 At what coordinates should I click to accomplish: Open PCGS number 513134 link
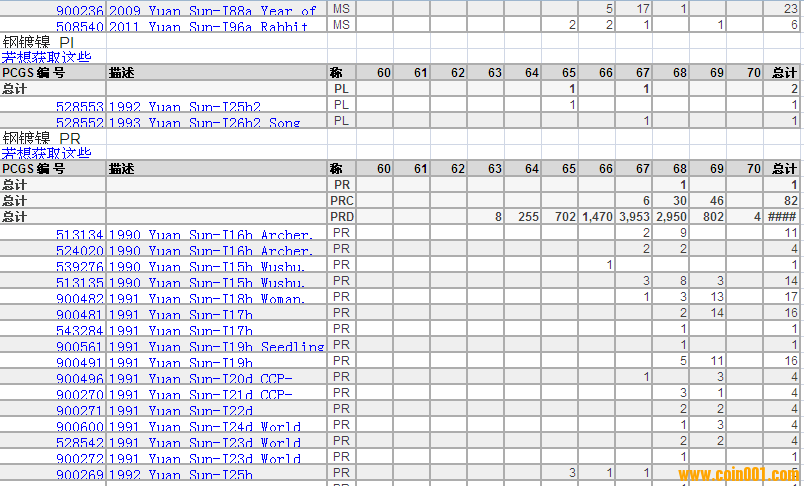(79, 235)
